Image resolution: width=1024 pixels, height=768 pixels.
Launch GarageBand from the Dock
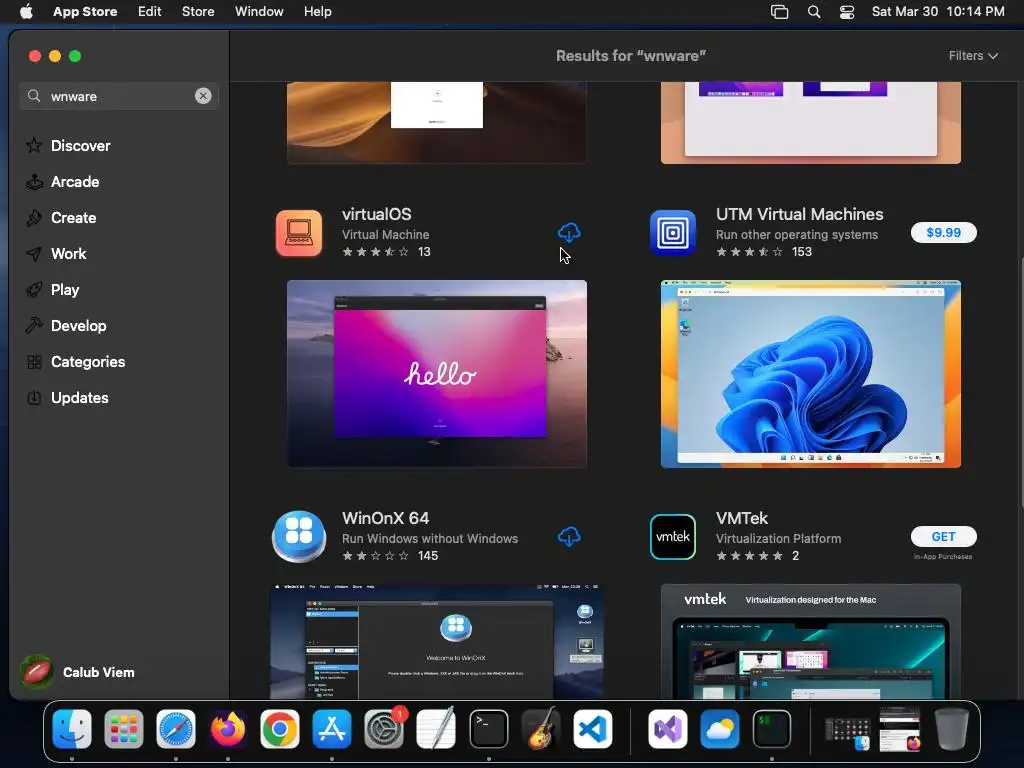point(541,729)
